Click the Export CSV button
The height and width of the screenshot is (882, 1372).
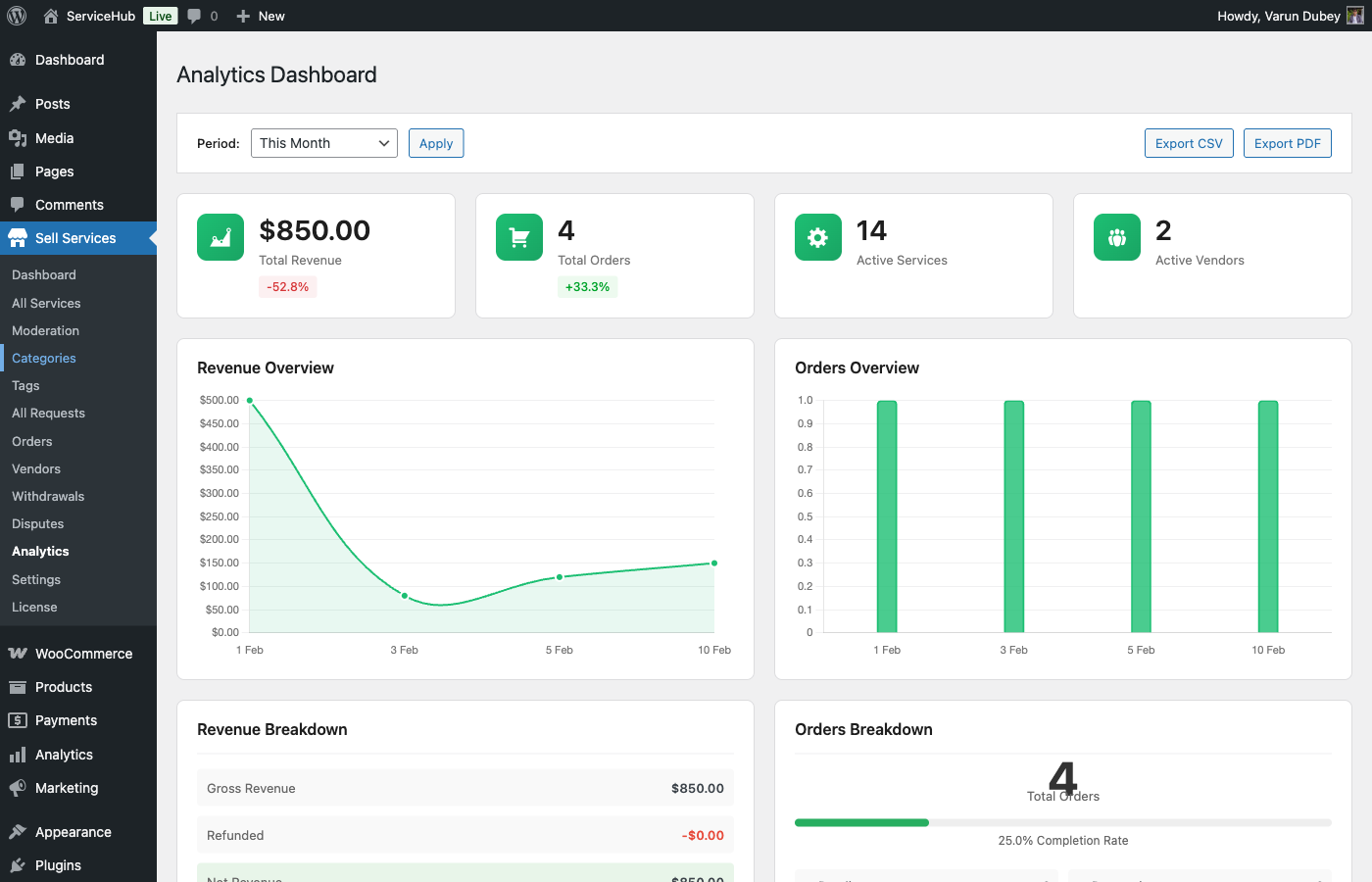(1189, 142)
